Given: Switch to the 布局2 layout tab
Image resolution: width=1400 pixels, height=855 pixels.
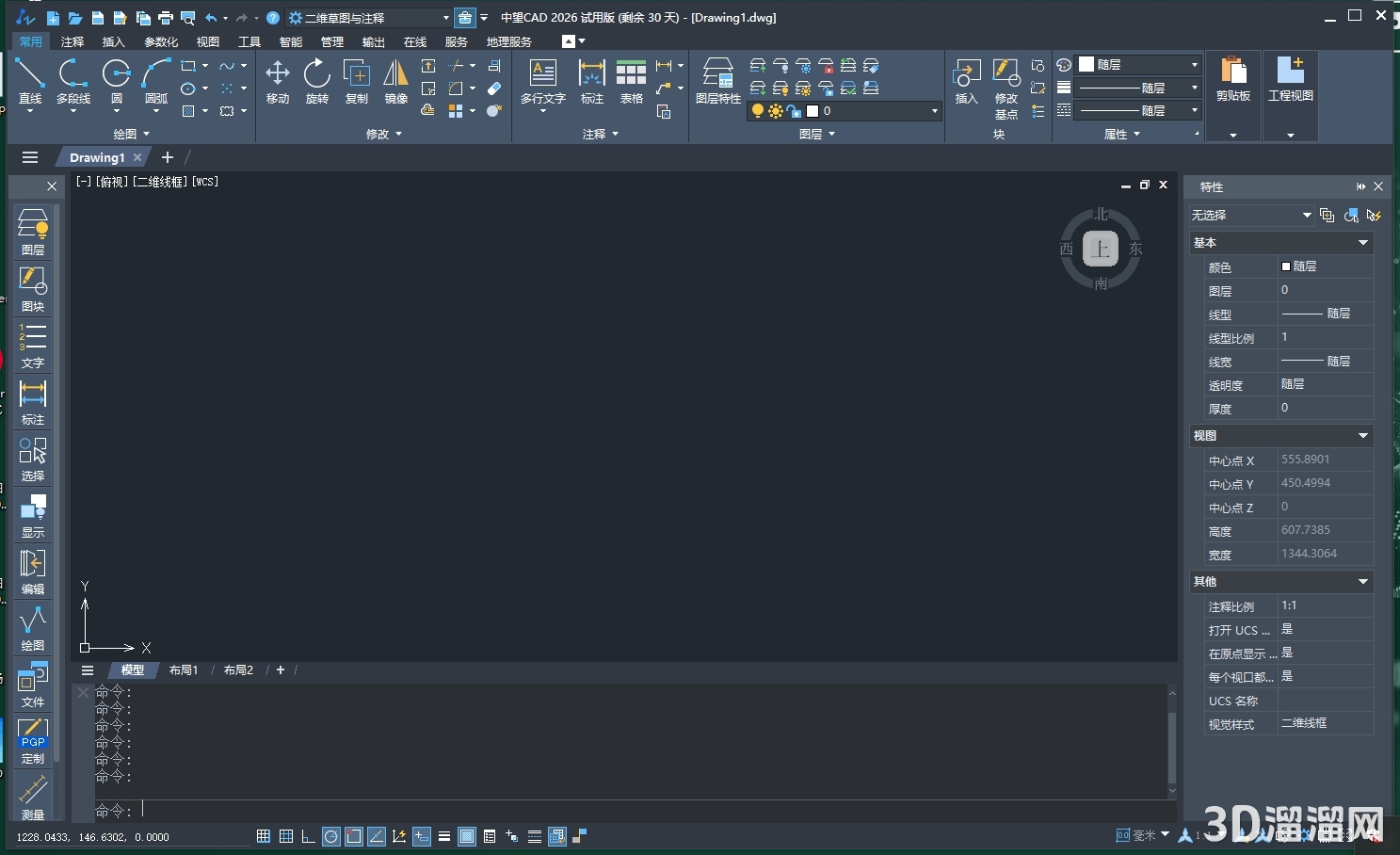Looking at the screenshot, I should [x=238, y=670].
